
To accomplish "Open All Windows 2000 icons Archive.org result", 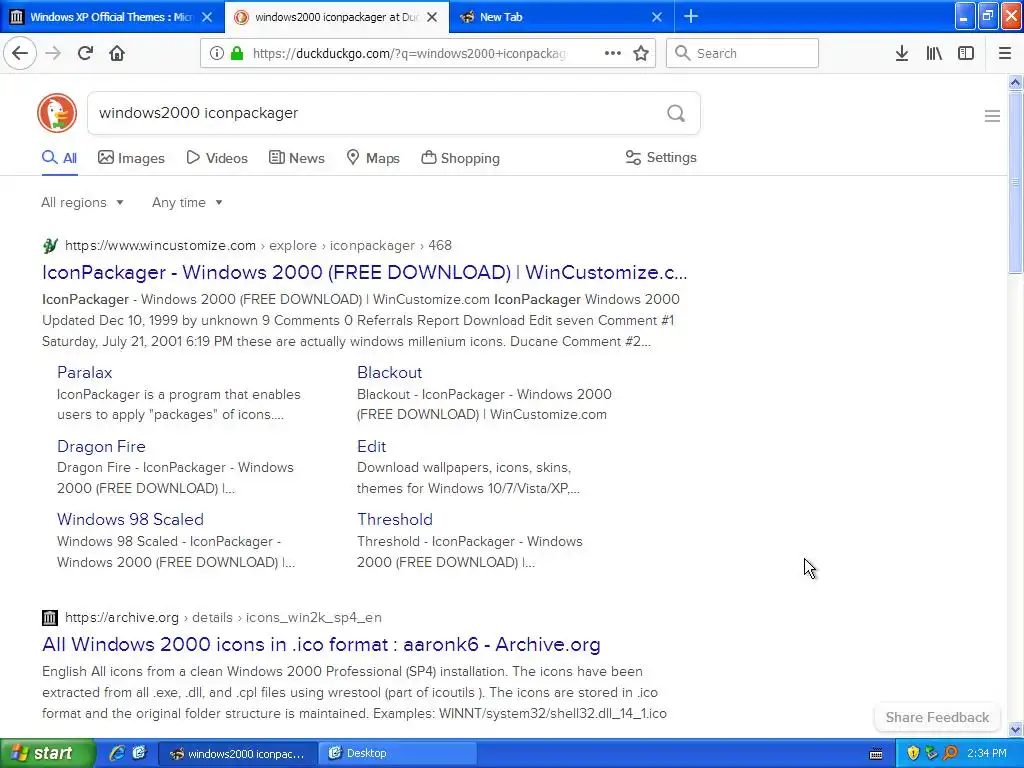I will (321, 645).
